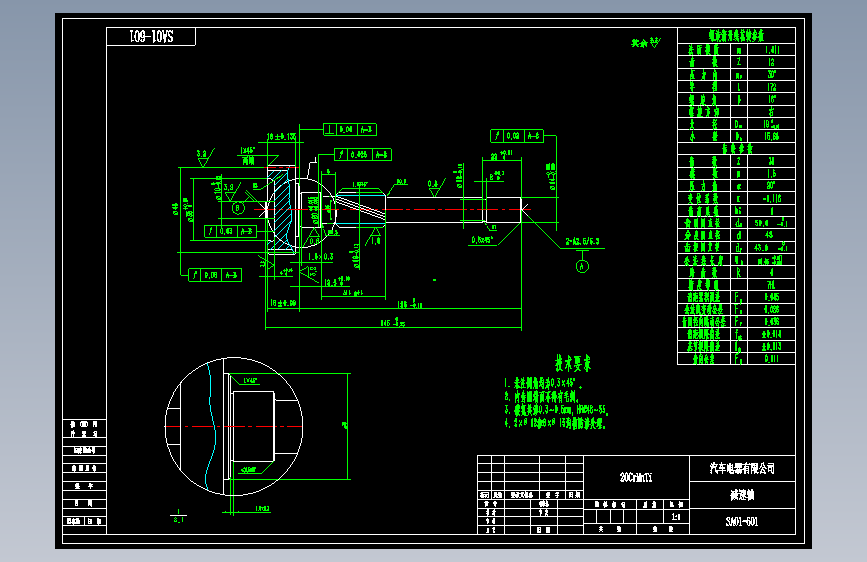
Task: Click the enlarged detail view circle
Action: click(234, 426)
